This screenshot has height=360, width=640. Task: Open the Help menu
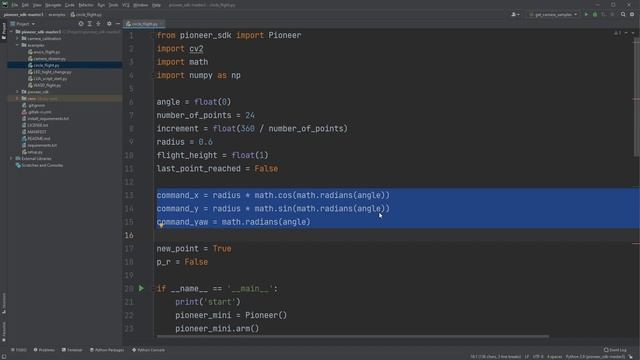coord(156,5)
